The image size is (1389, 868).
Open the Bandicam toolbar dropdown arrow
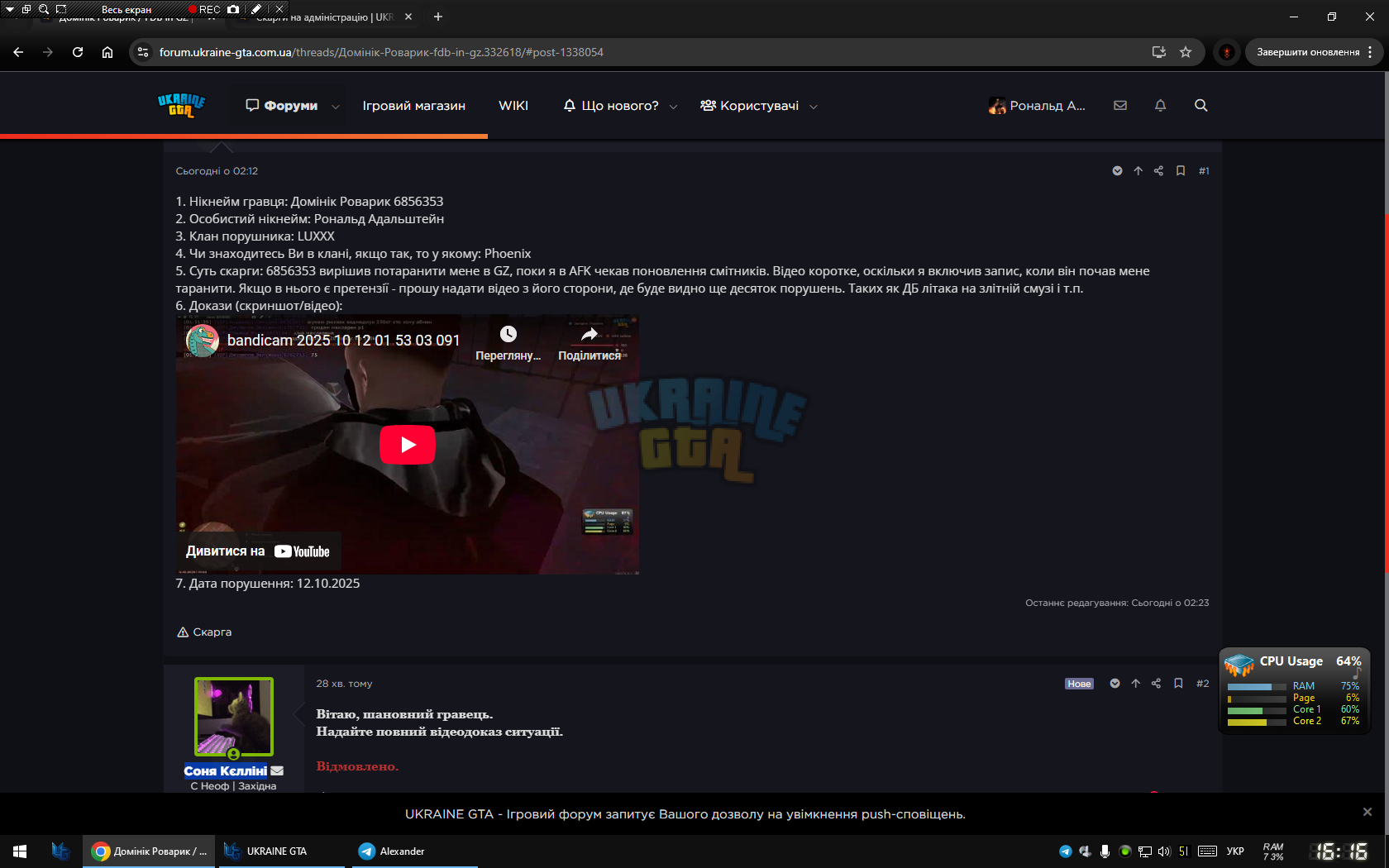[x=10, y=9]
